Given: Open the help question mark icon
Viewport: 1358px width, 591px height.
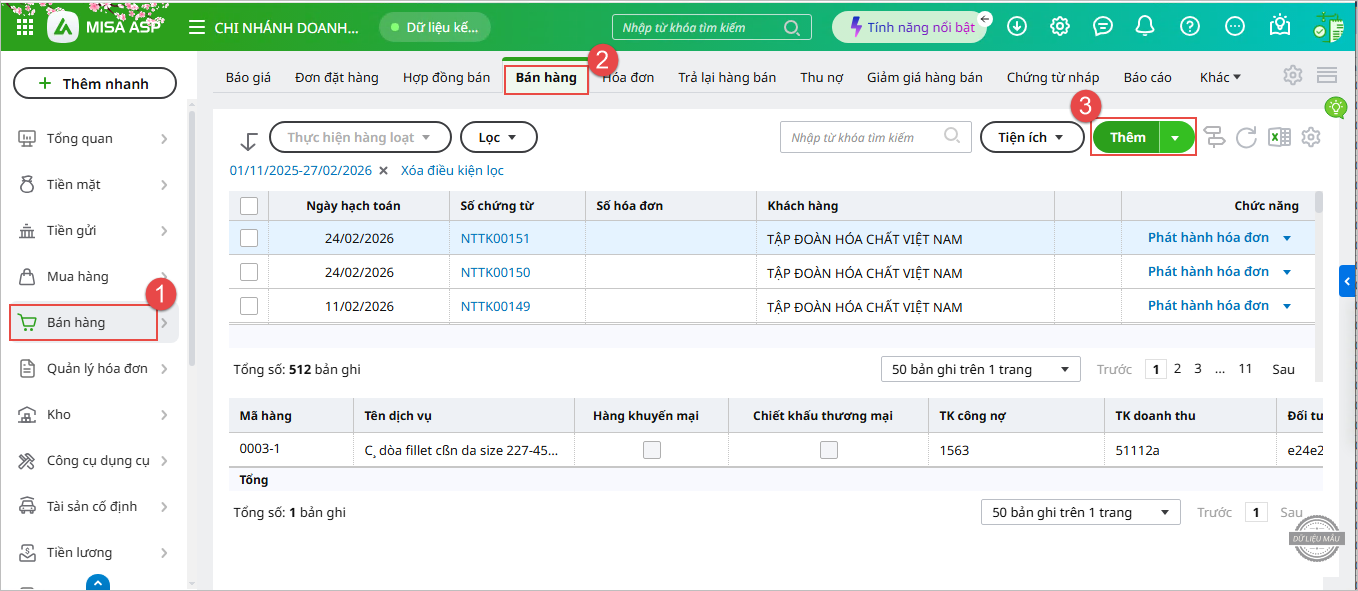Looking at the screenshot, I should tap(1189, 27).
